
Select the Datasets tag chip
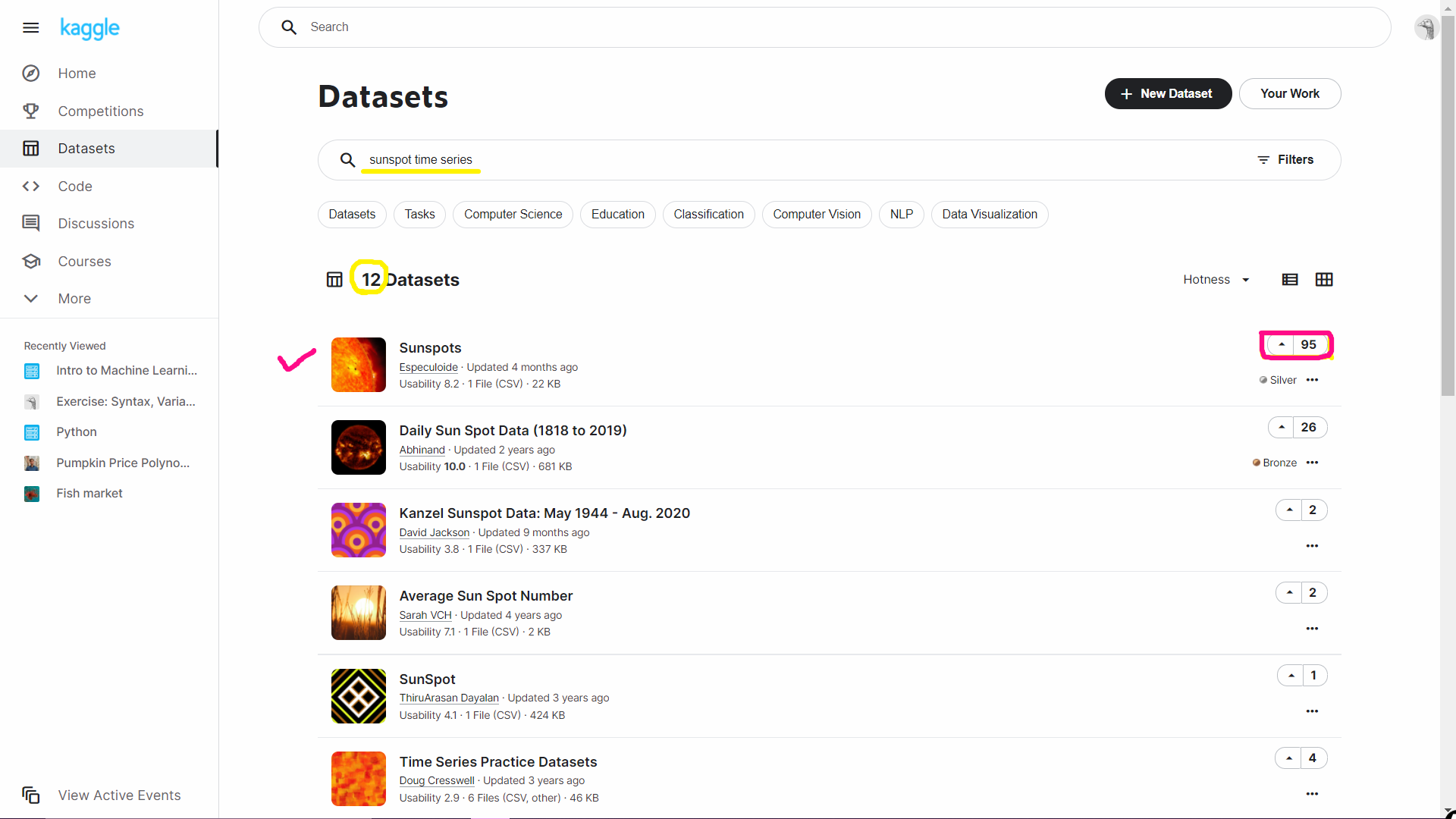click(352, 215)
